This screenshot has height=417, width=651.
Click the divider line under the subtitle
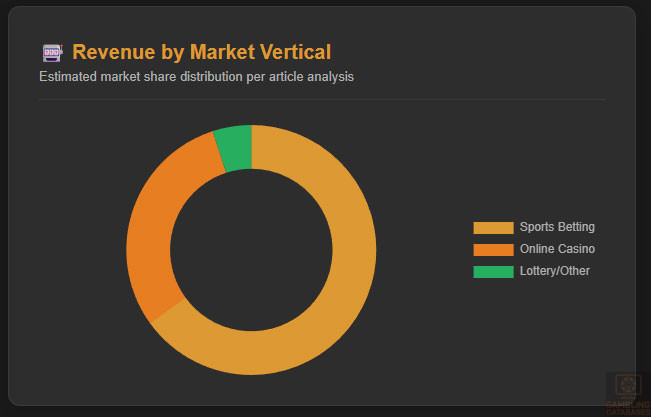[322, 100]
